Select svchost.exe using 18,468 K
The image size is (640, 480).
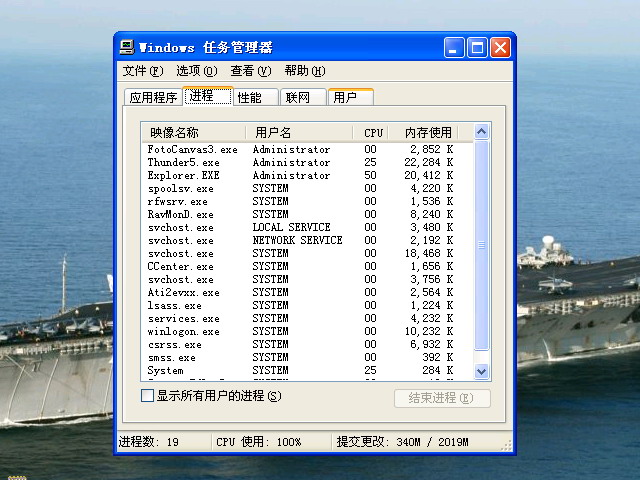[x=308, y=253]
